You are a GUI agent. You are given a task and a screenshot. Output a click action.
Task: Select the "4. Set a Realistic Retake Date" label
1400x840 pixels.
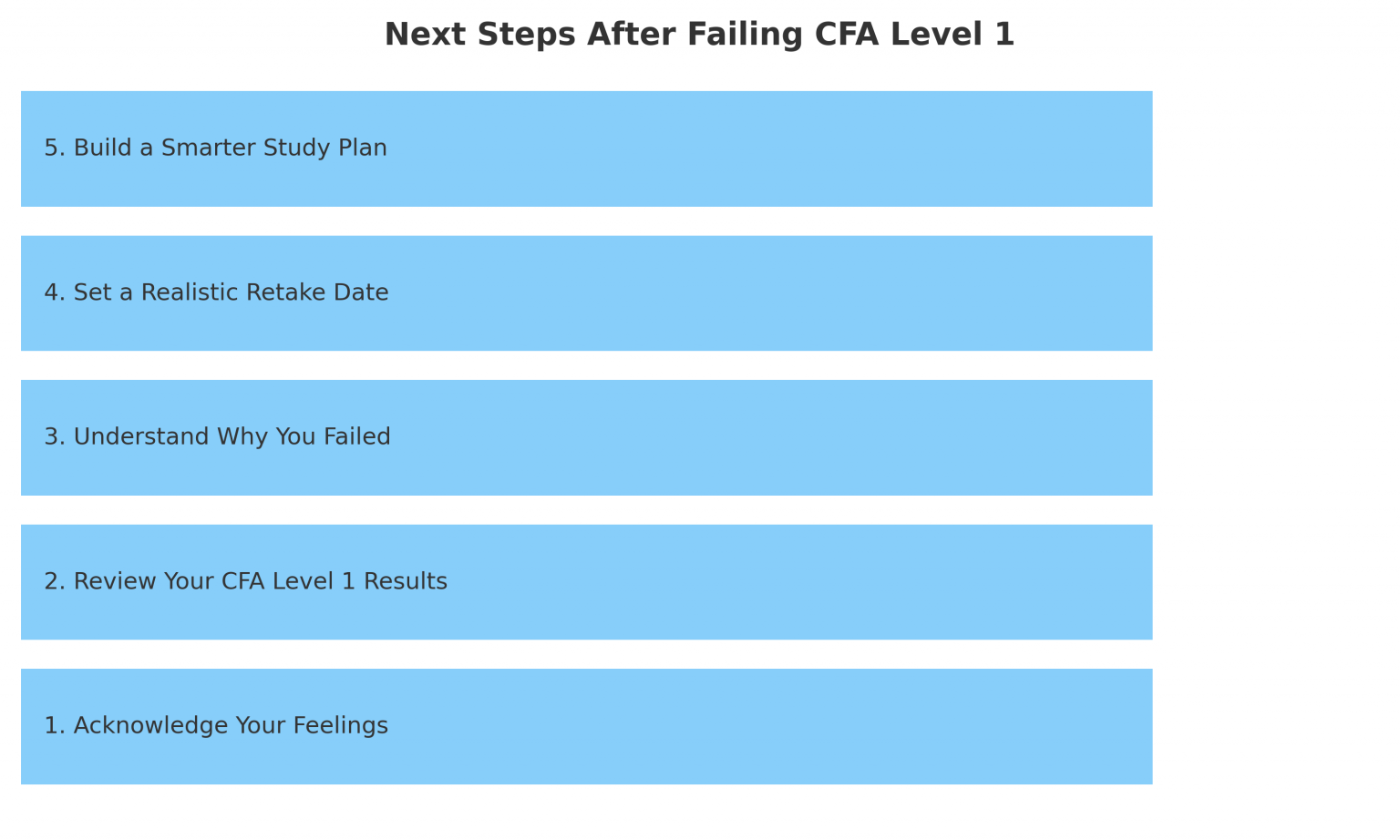[x=216, y=292]
